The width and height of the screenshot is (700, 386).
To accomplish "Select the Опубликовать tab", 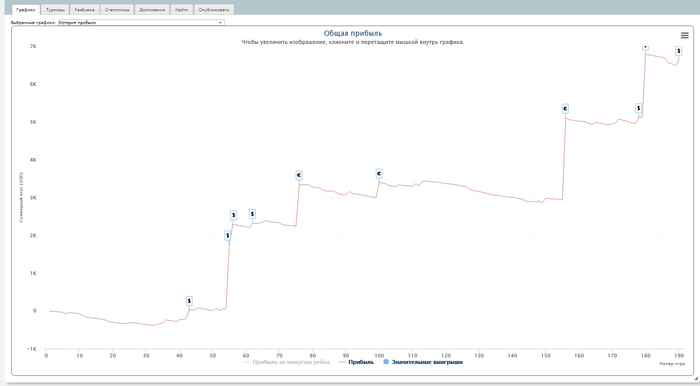I will (214, 10).
